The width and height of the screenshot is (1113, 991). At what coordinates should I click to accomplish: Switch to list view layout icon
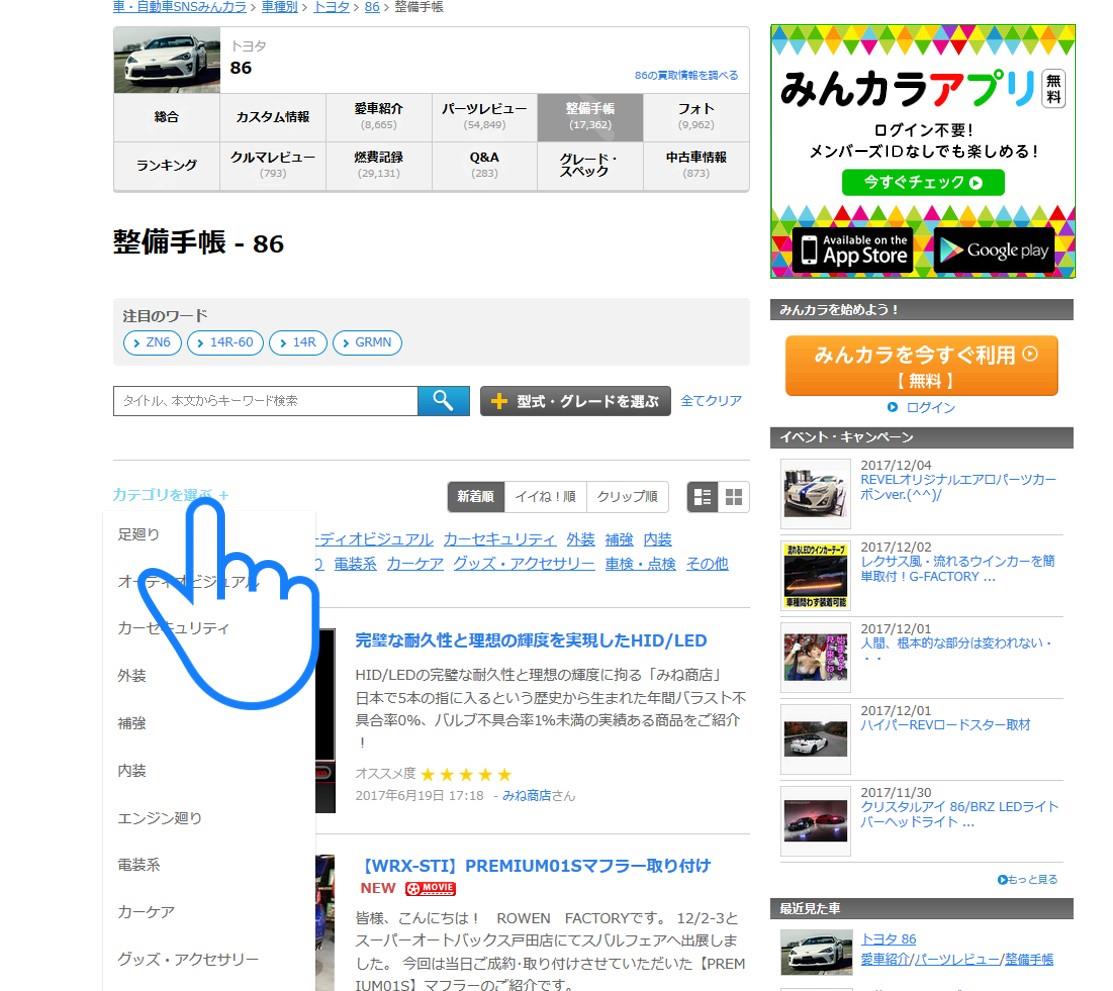tap(702, 497)
